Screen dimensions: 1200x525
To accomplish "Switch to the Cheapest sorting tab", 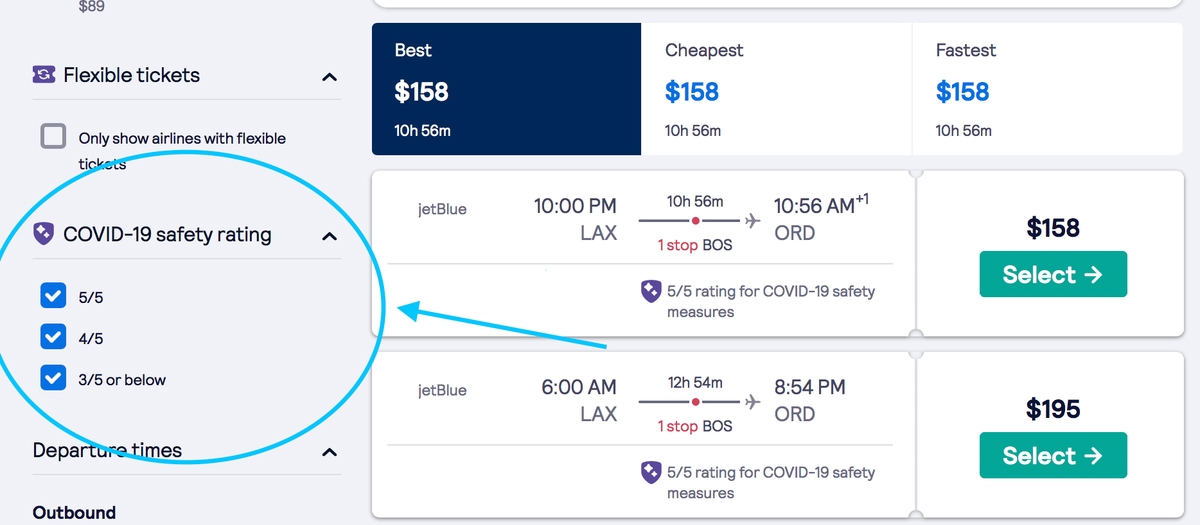I will [776, 89].
